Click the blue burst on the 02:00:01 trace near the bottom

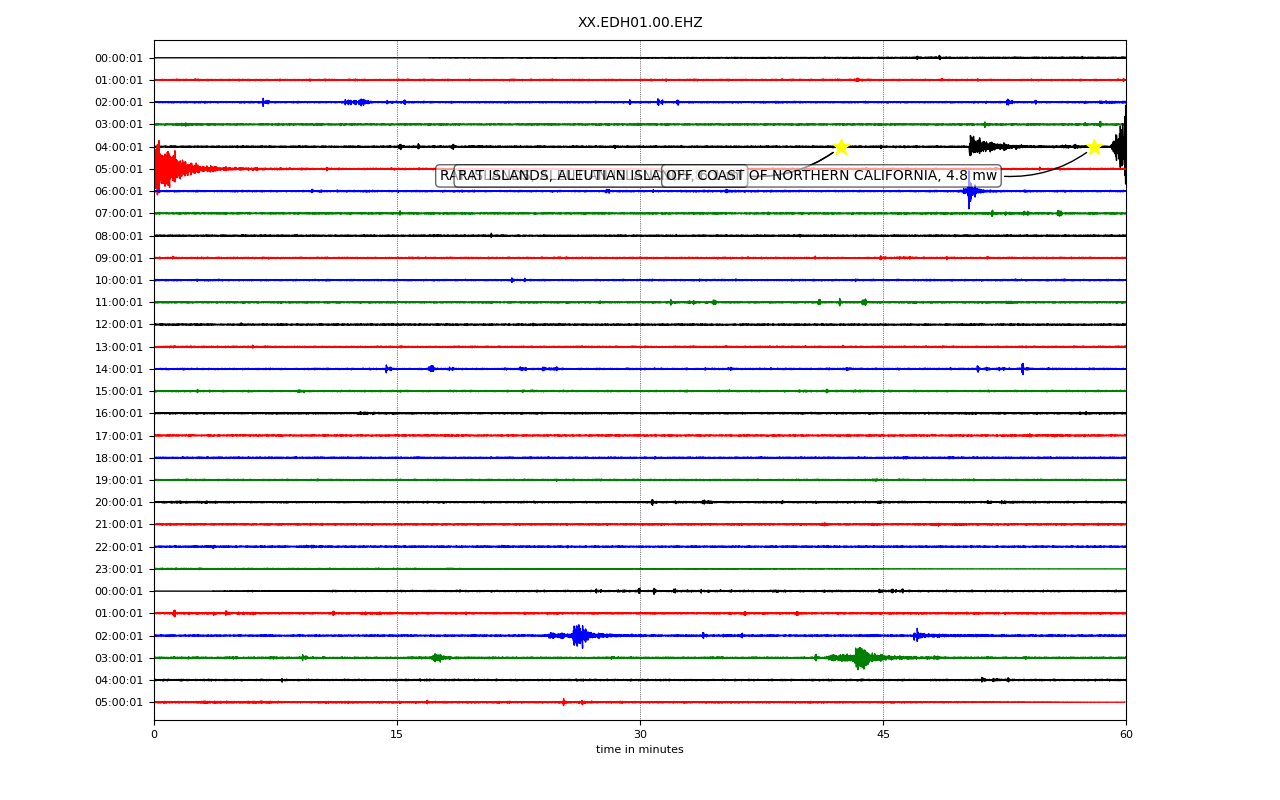click(x=579, y=635)
